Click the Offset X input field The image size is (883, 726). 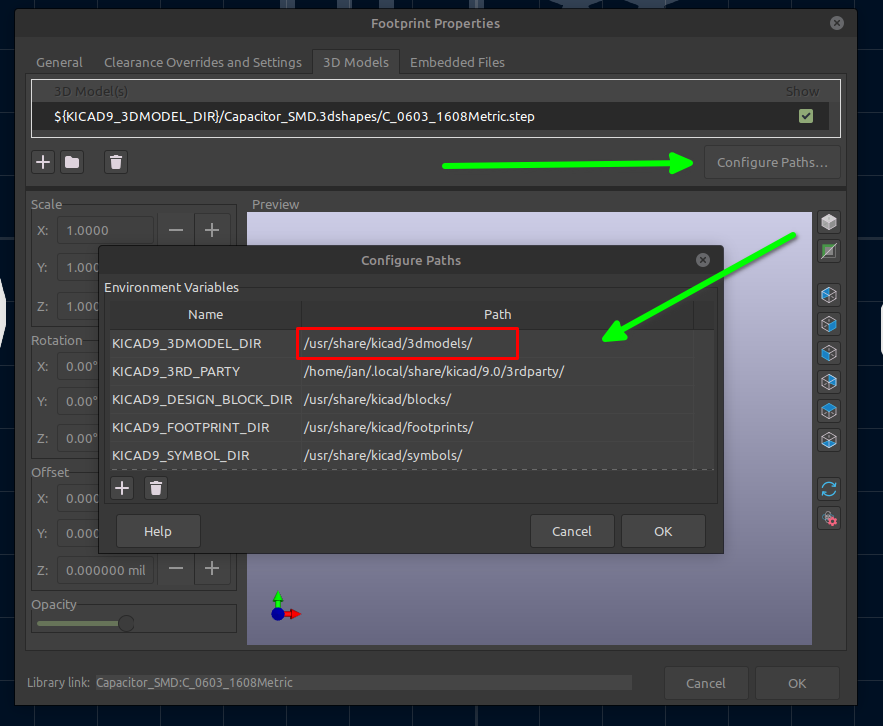coord(78,498)
